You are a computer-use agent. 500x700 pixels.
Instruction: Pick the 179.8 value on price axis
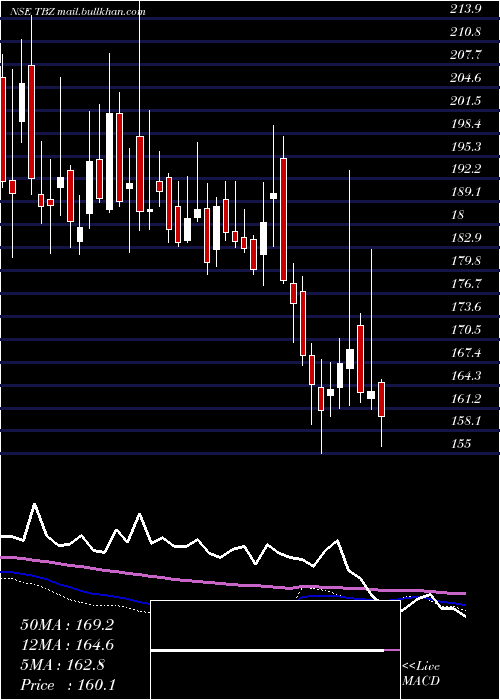tap(466, 260)
